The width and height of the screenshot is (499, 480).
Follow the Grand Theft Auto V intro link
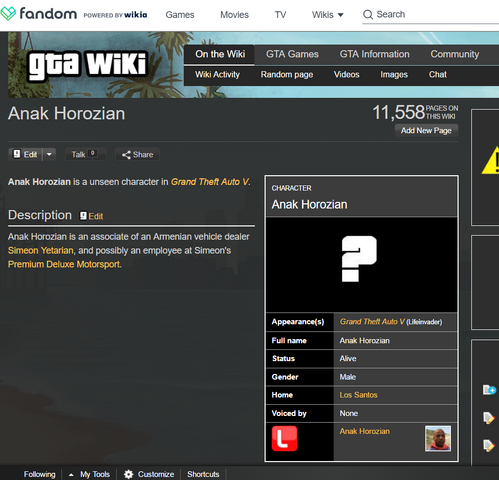pyautogui.click(x=210, y=182)
